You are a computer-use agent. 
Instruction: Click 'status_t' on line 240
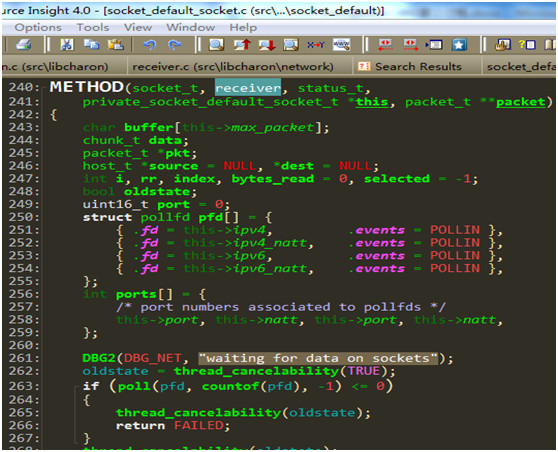tap(331, 88)
